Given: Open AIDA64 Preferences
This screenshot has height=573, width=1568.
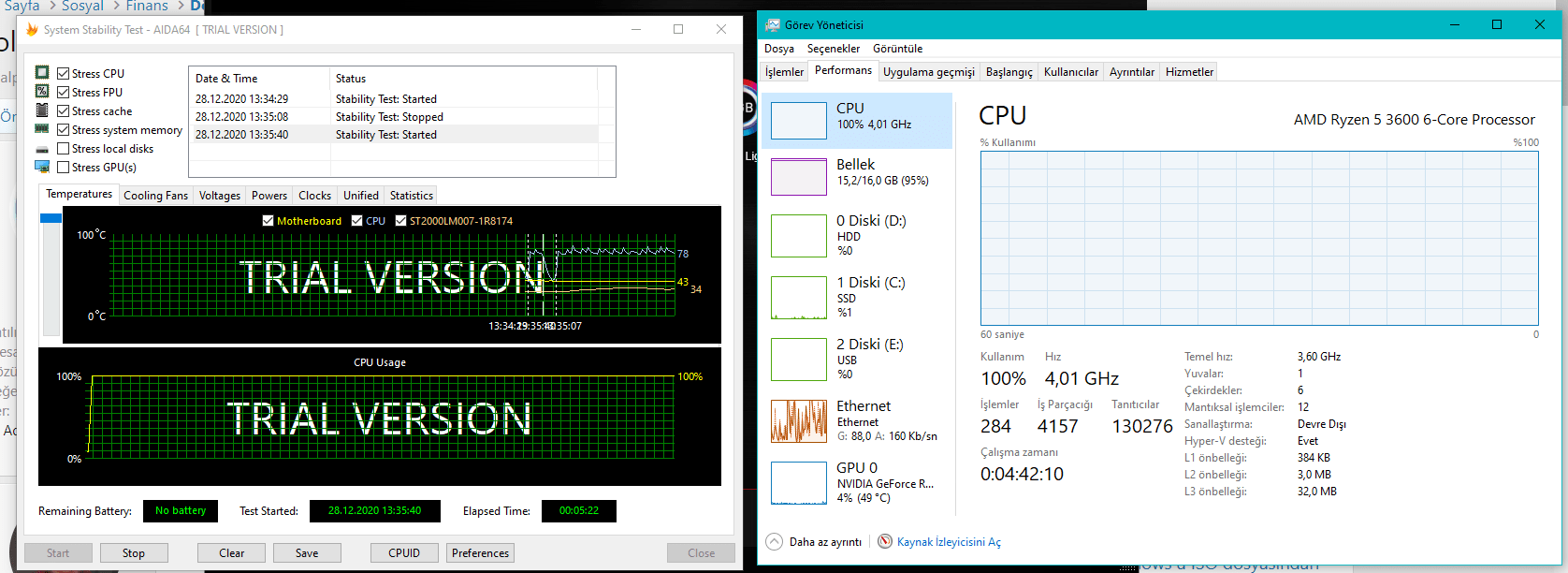Looking at the screenshot, I should coord(481,553).
